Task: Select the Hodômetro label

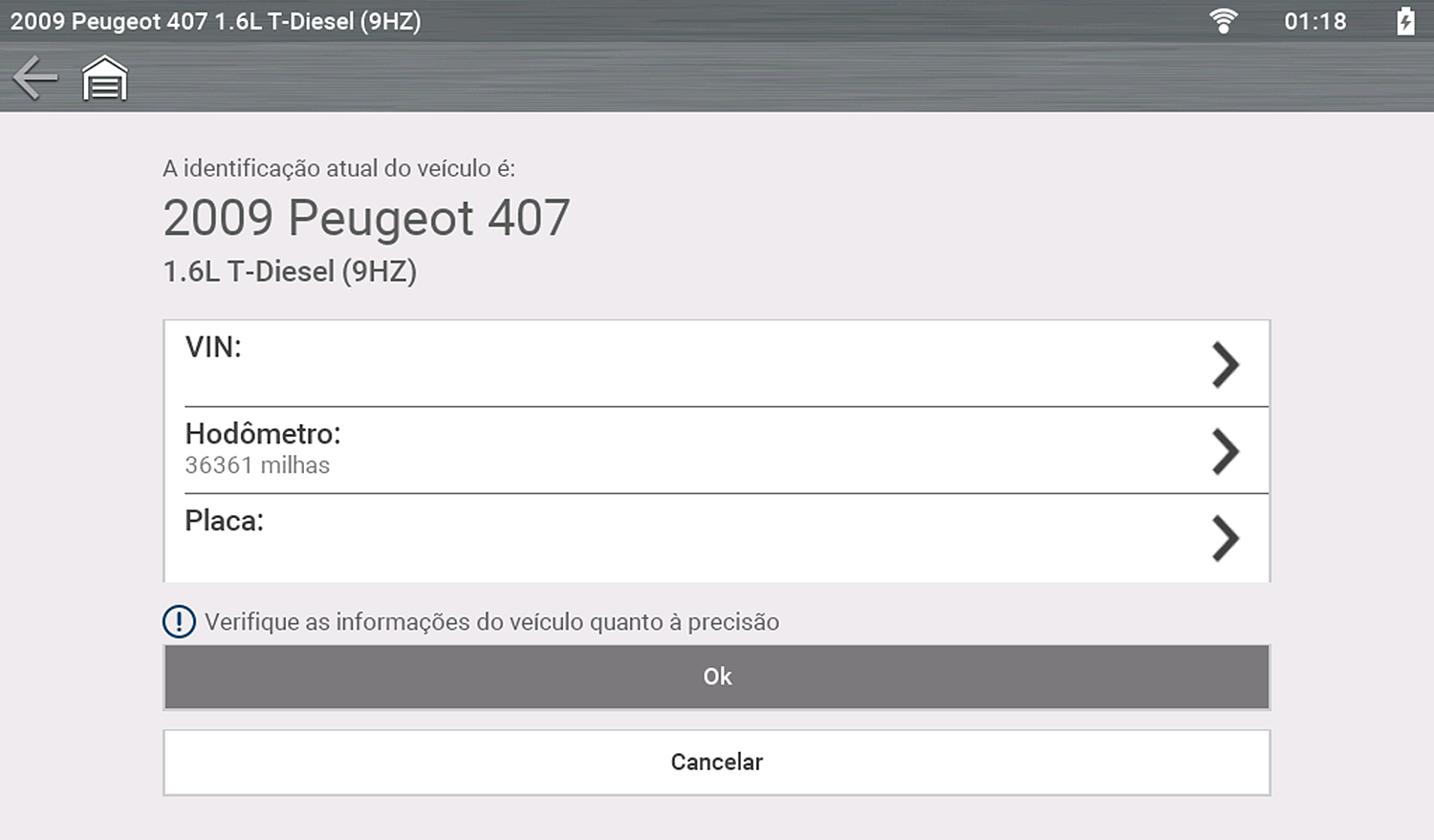Action: point(263,434)
